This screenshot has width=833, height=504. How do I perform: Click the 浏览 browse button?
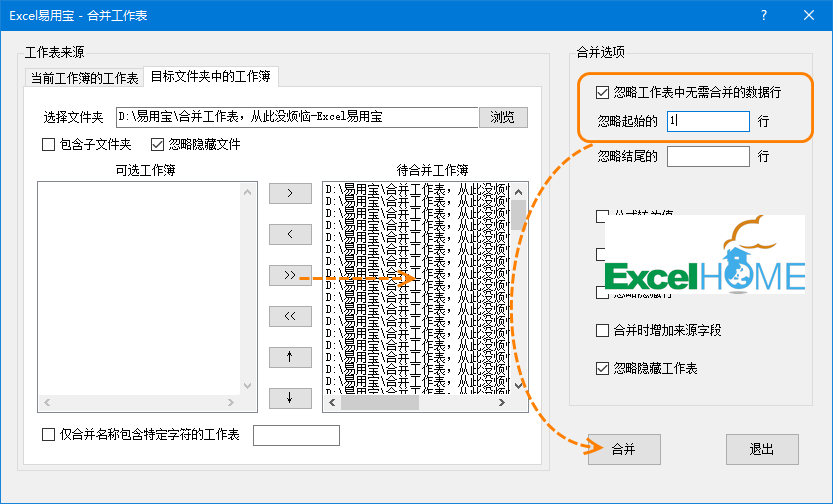(503, 117)
